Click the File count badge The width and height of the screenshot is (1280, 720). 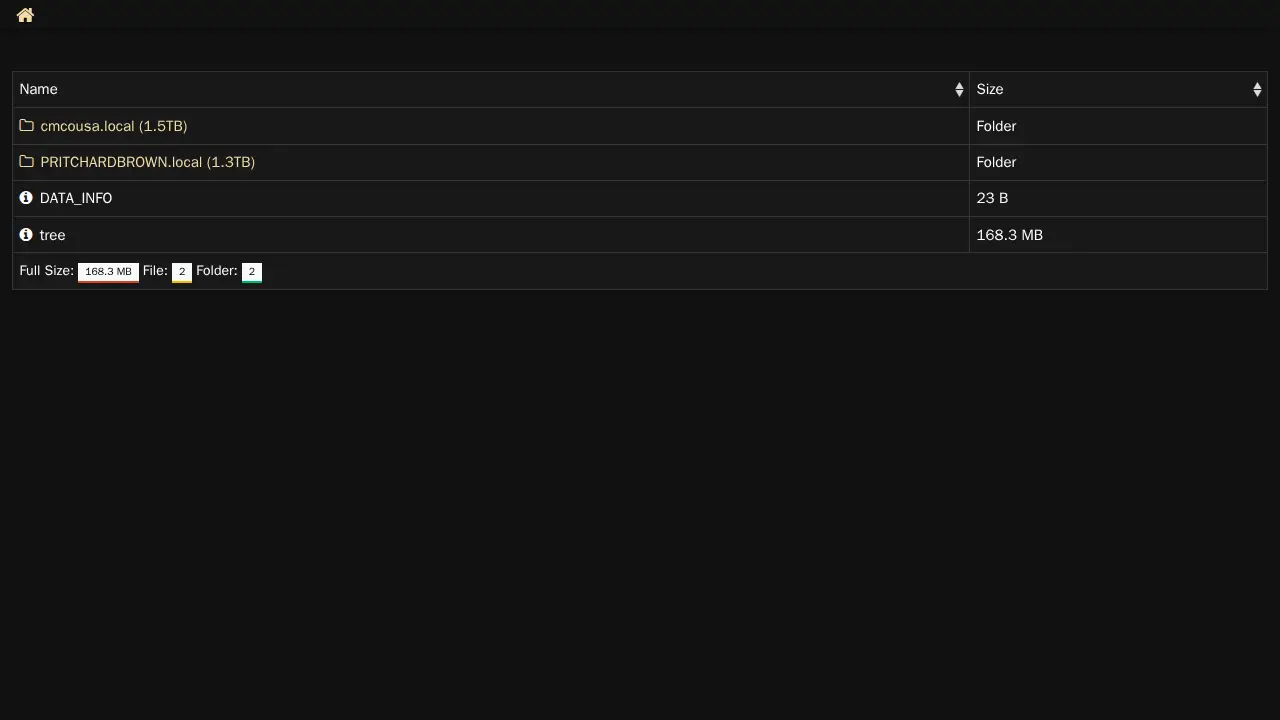[x=182, y=272]
